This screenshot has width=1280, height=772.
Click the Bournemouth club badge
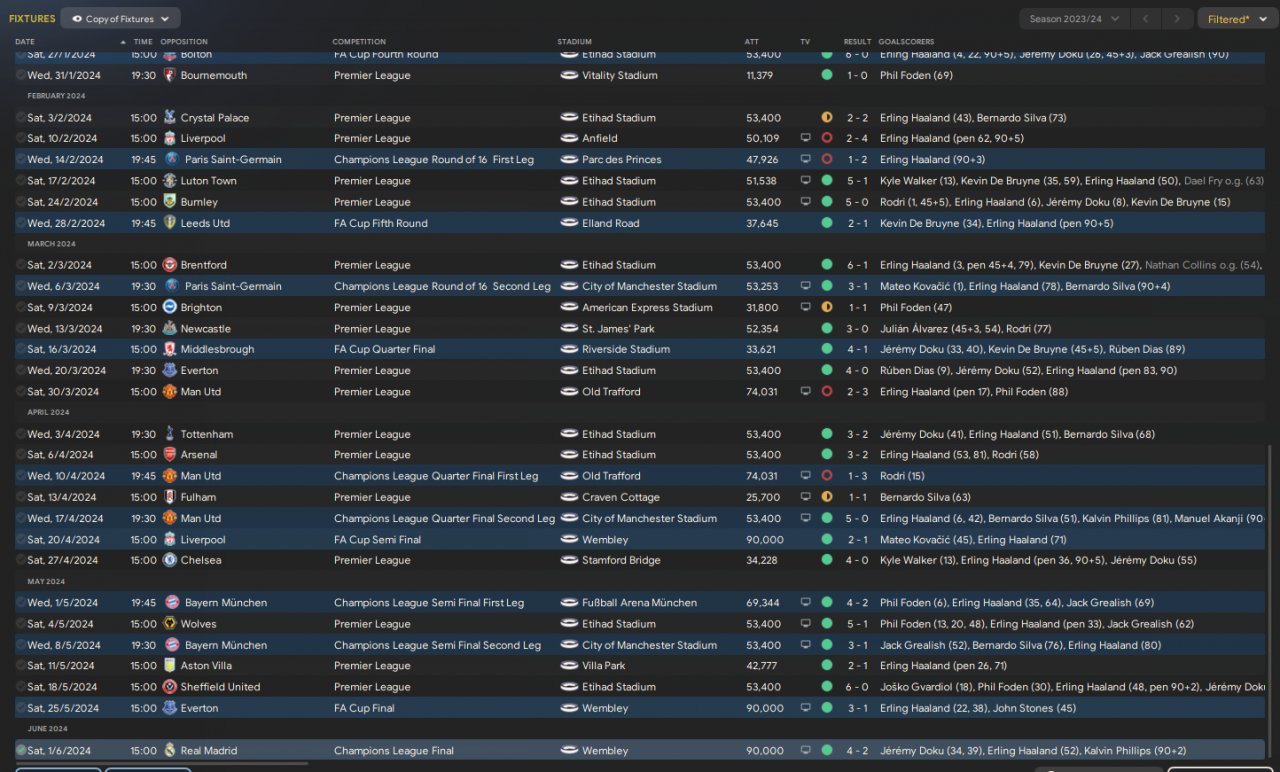point(169,75)
